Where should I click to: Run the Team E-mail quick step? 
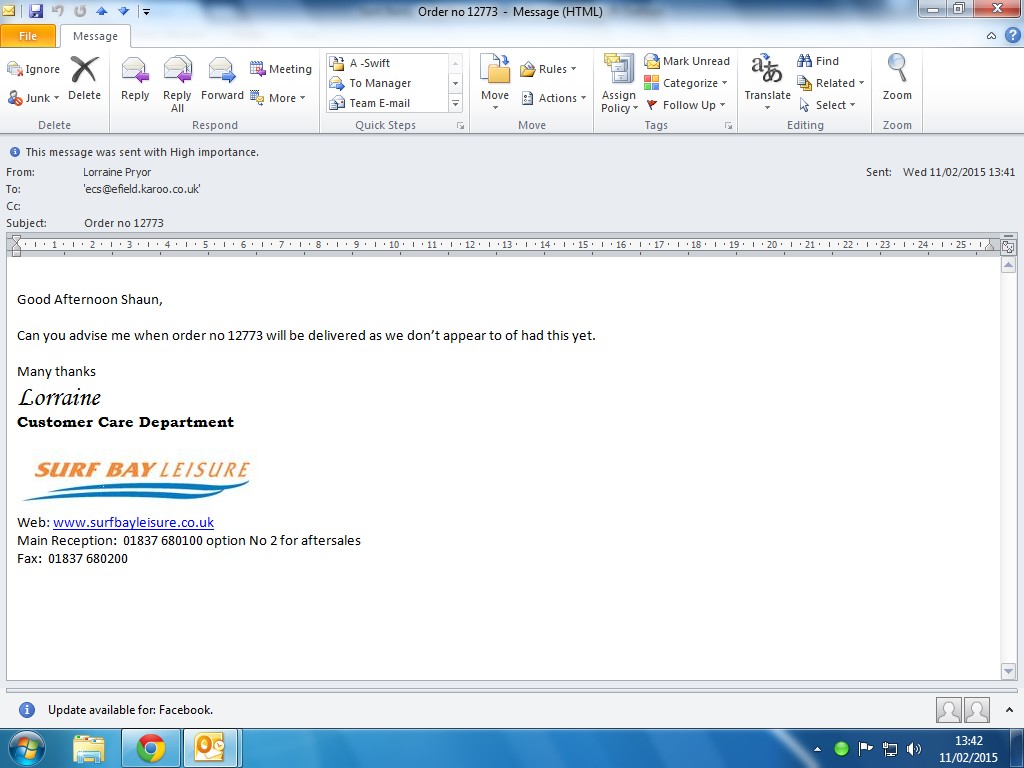point(387,103)
